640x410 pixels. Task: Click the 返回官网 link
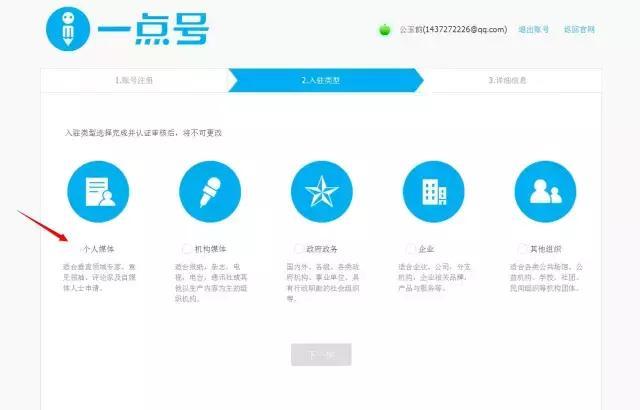point(579,30)
